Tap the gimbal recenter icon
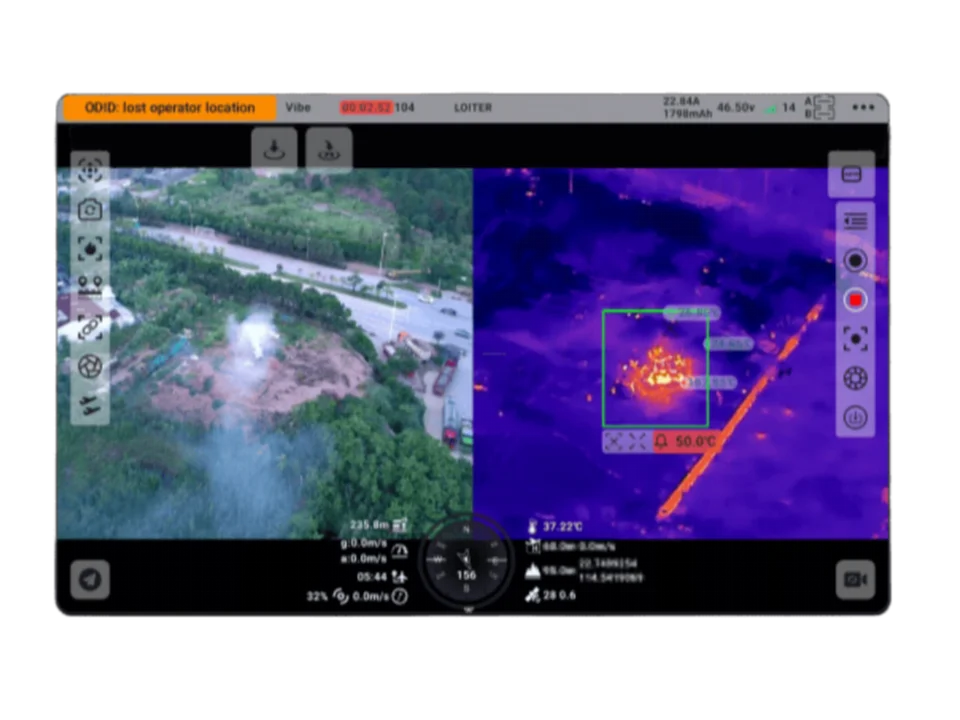The height and width of the screenshot is (720, 960). pyautogui.click(x=90, y=171)
